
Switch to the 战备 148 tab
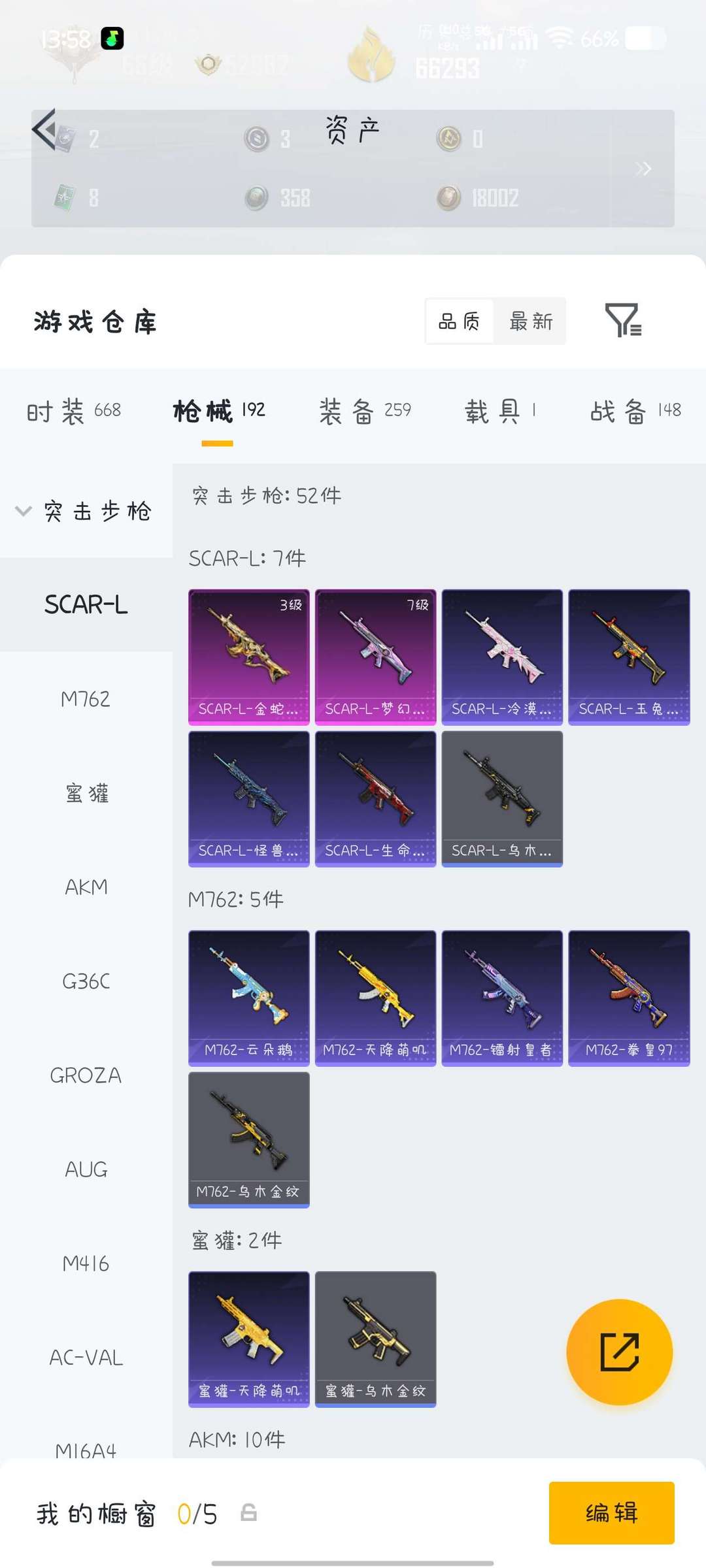click(636, 411)
